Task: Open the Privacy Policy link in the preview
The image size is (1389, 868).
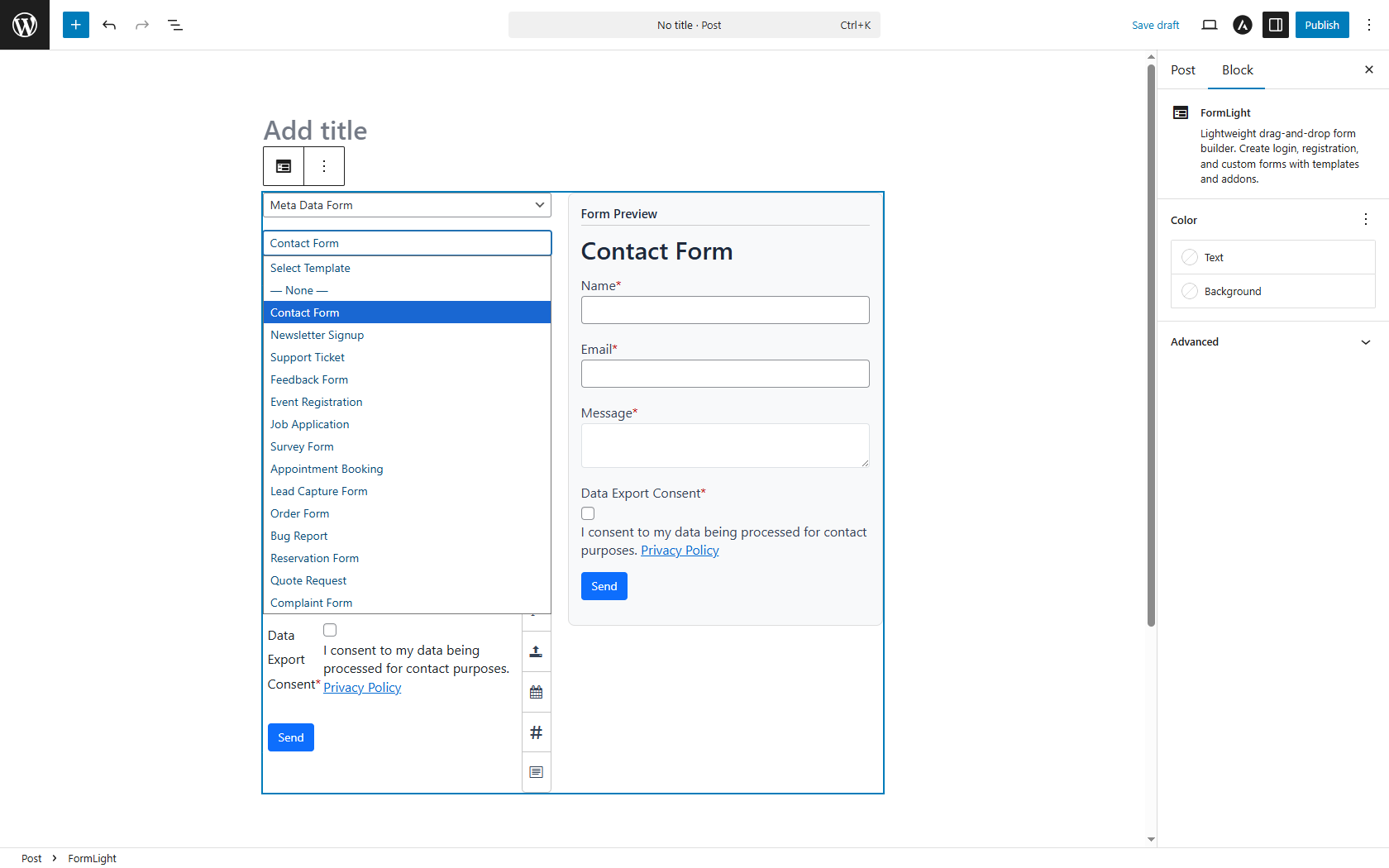Action: [679, 550]
